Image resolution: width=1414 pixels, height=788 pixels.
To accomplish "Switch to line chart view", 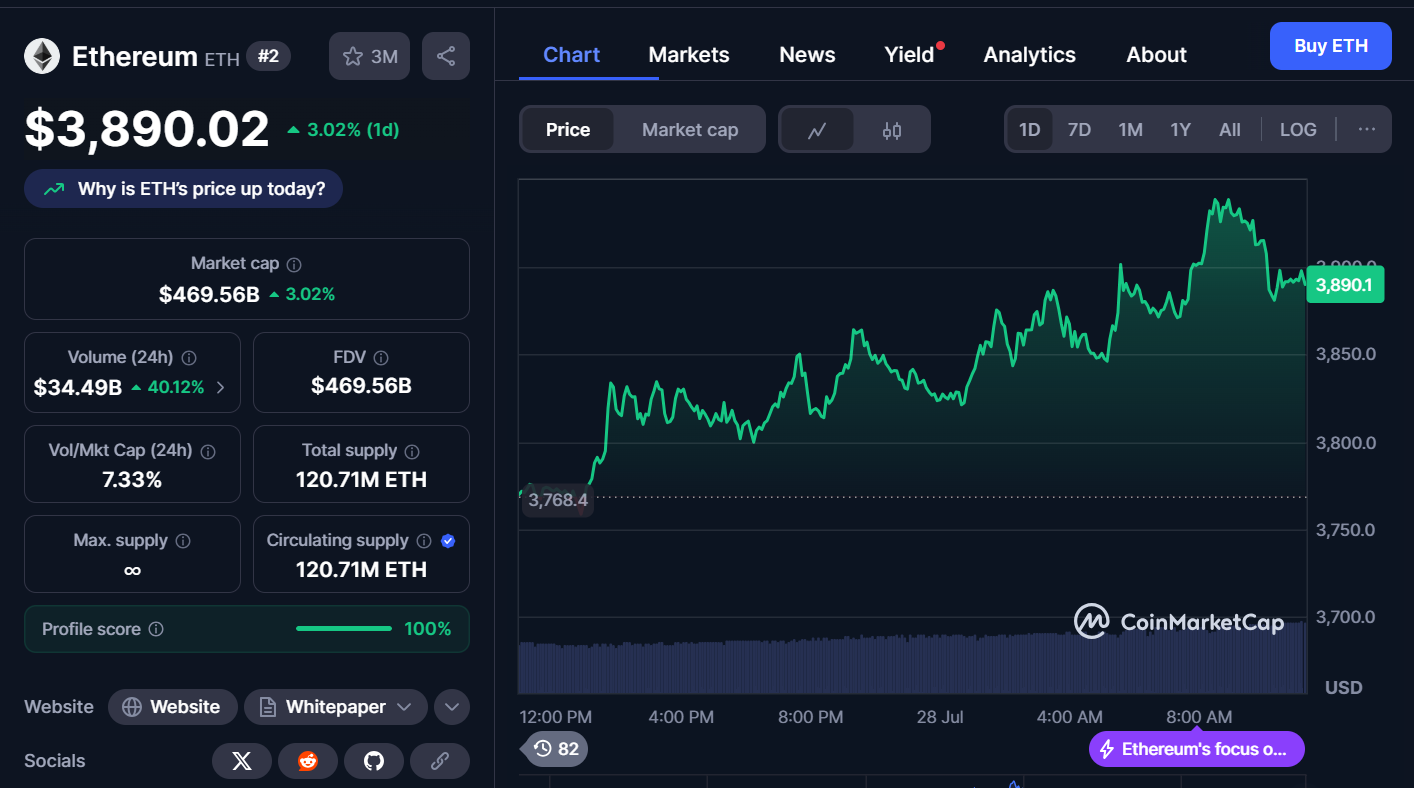I will (817, 130).
